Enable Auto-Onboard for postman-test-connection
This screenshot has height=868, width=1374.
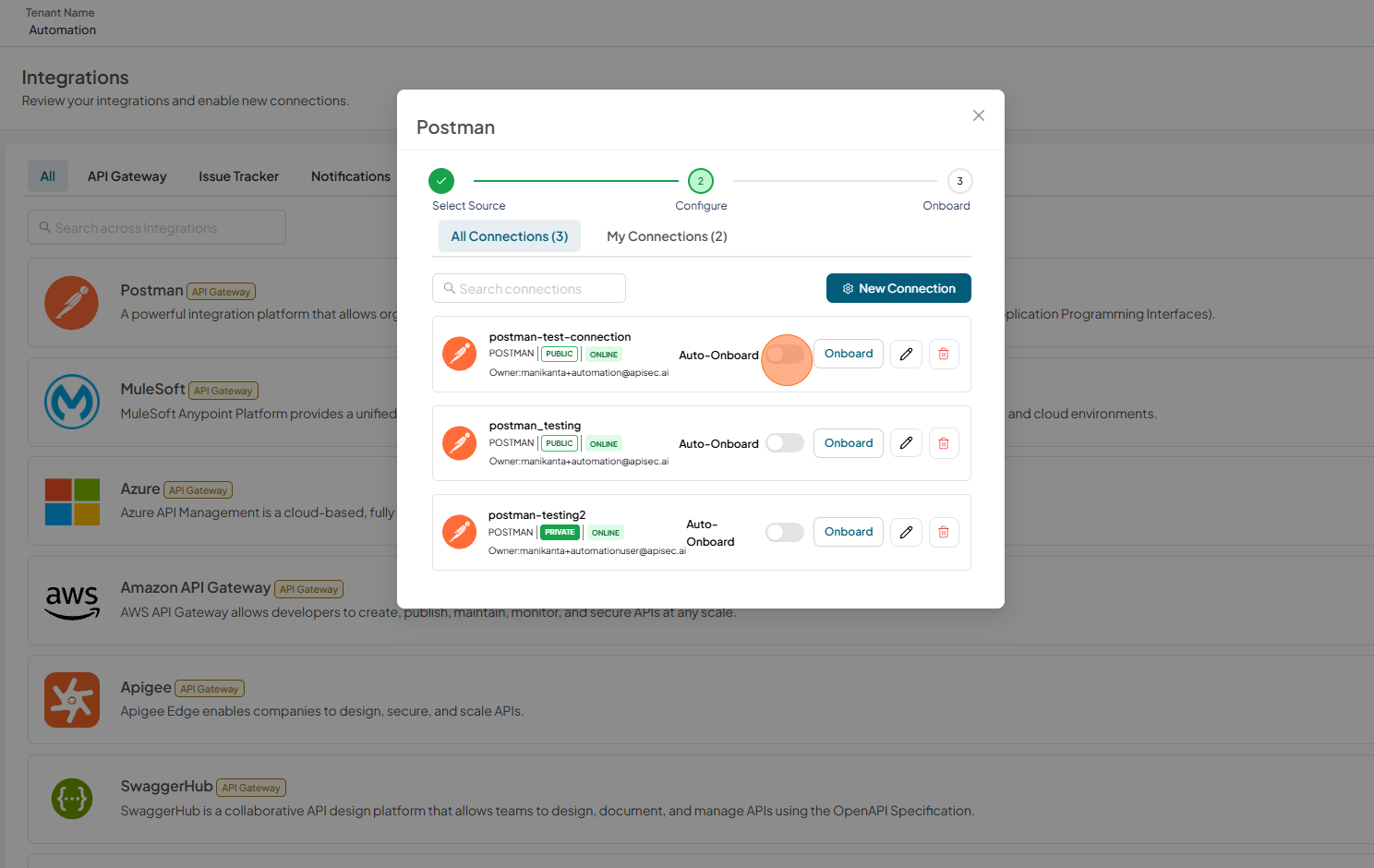(x=785, y=355)
